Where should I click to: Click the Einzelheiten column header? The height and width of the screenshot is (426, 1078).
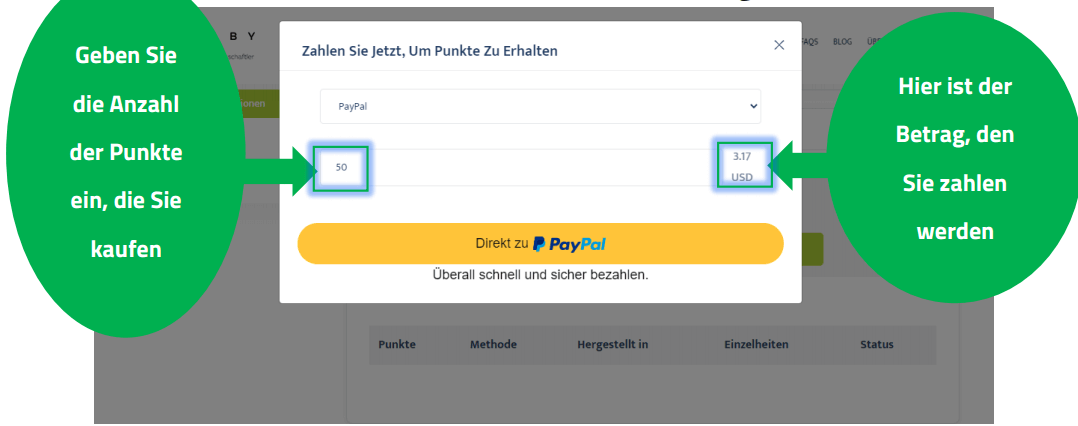tap(756, 345)
